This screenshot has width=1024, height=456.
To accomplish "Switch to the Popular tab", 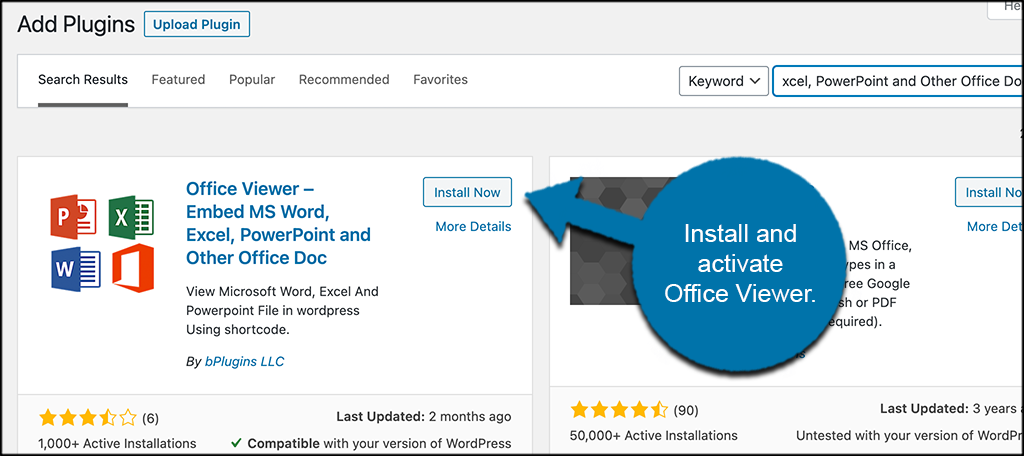I will click(x=252, y=80).
